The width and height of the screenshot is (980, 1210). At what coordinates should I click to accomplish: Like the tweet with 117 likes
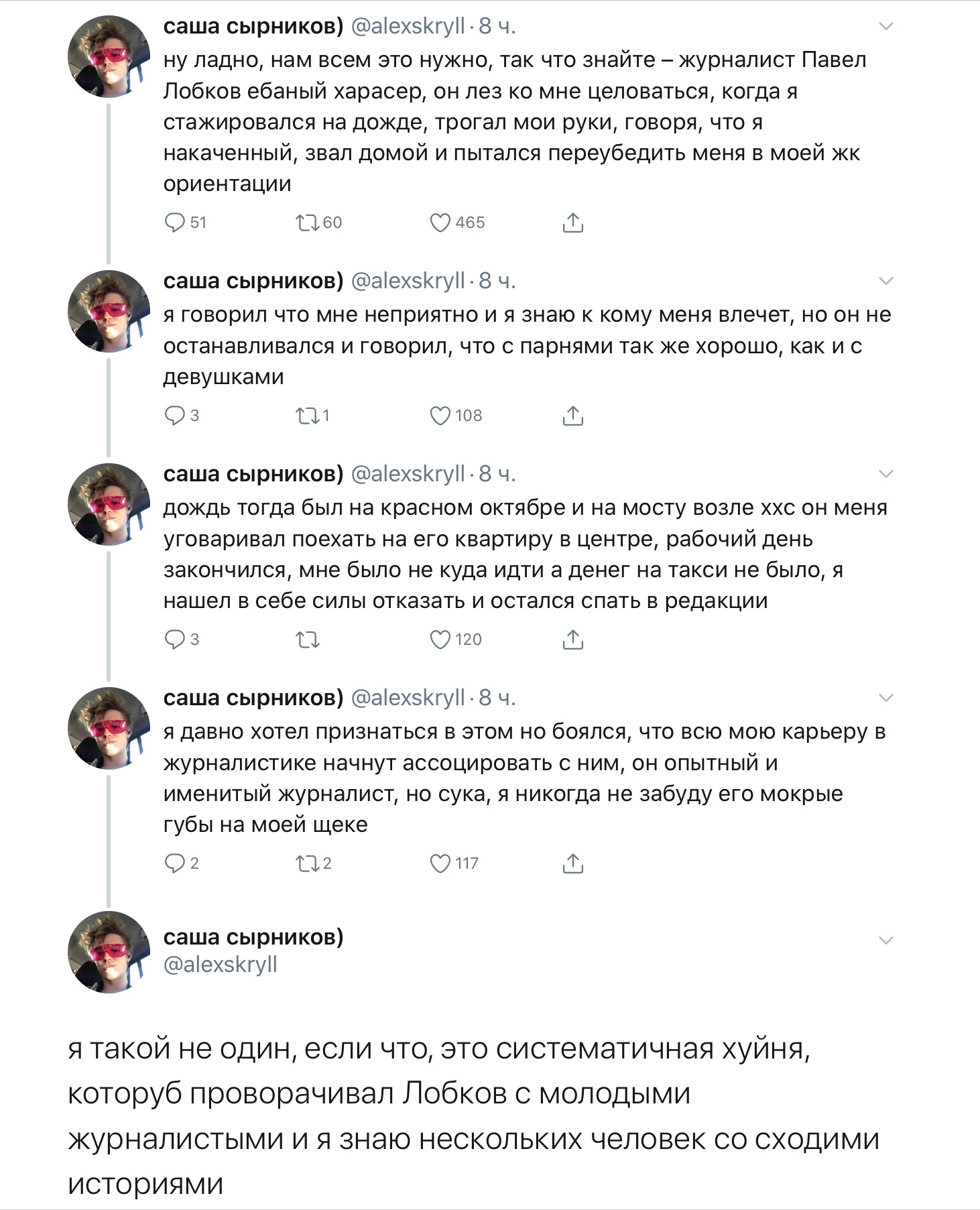click(x=440, y=863)
